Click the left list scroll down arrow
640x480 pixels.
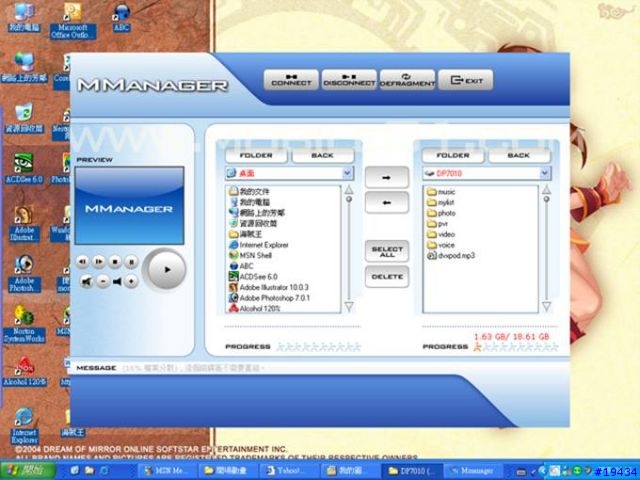349,306
